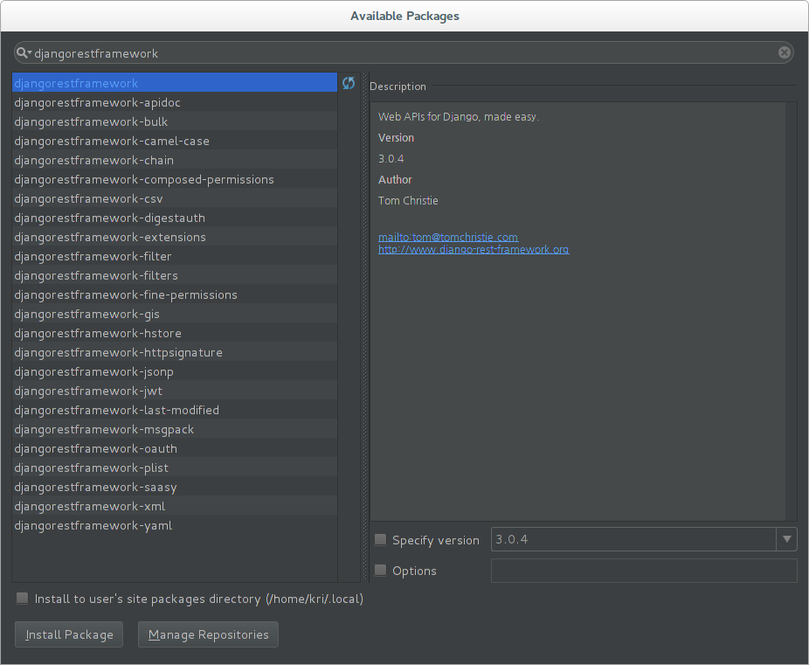Select djangorestframework-filters package

174,275
